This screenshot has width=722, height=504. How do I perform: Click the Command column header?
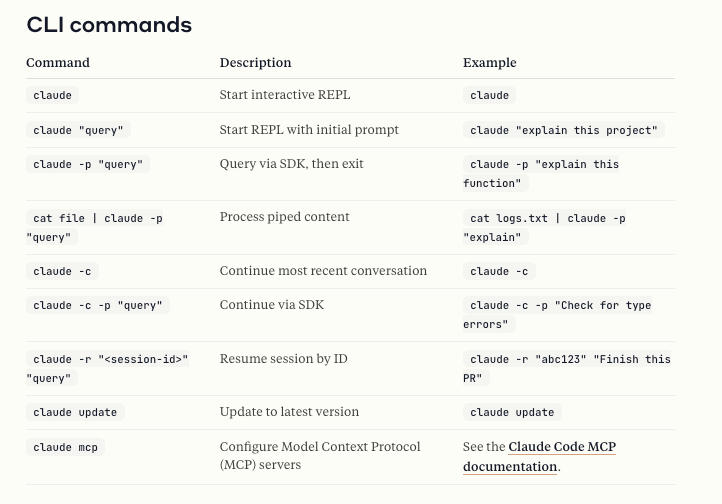click(58, 62)
